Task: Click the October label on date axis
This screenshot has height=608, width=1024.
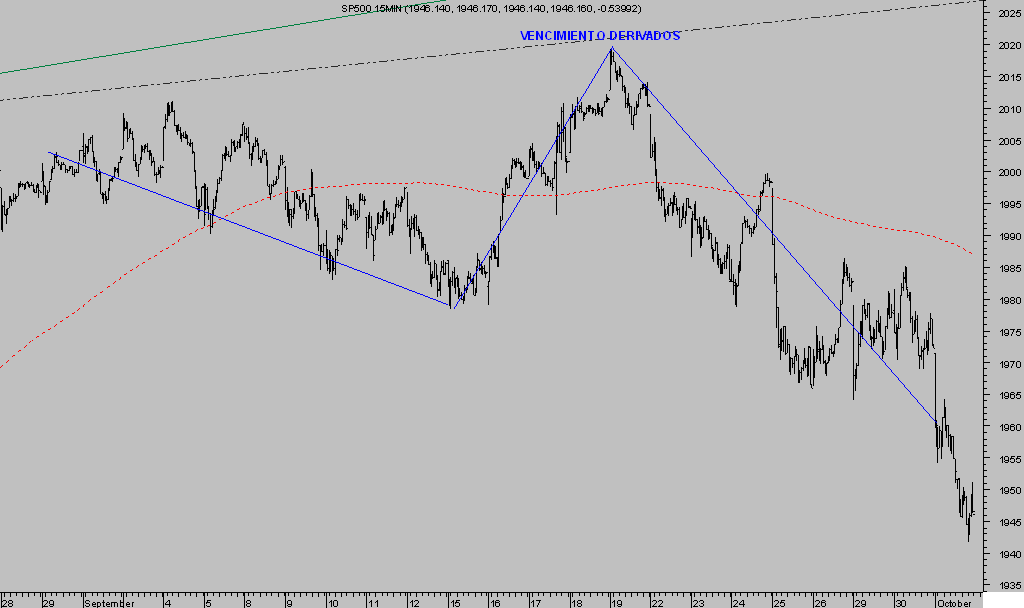Action: [x=954, y=603]
